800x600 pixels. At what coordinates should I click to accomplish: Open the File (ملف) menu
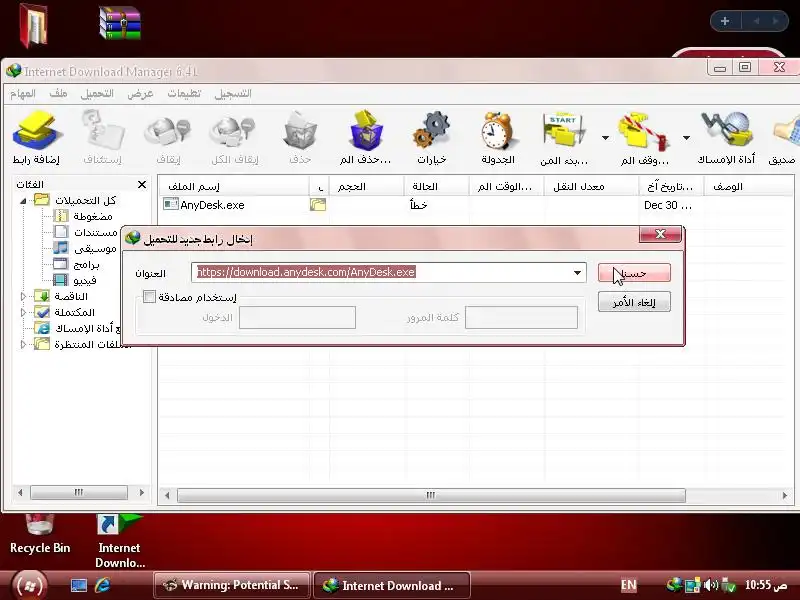point(58,94)
